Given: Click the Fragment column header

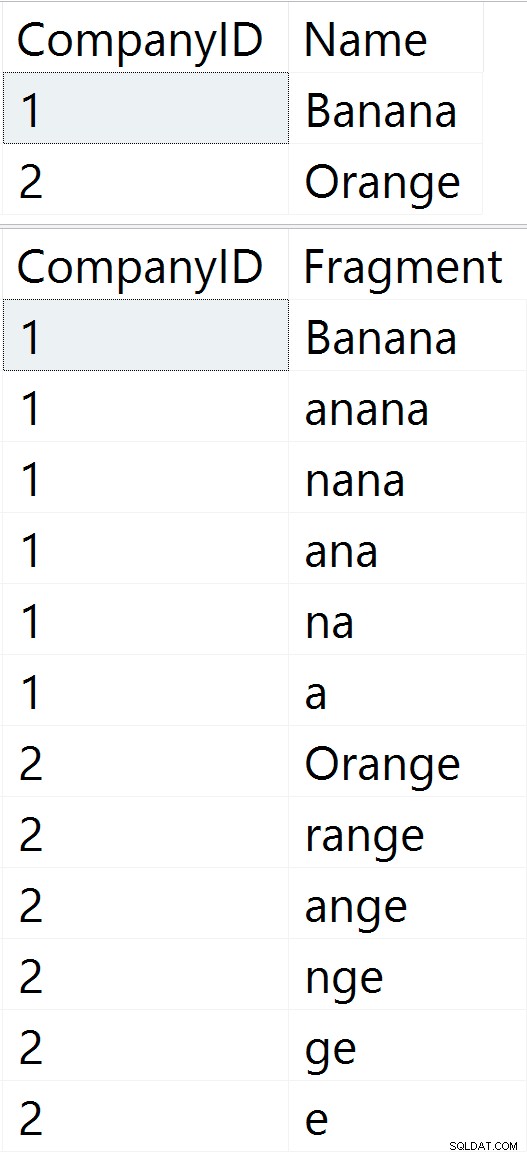Looking at the screenshot, I should point(408,265).
